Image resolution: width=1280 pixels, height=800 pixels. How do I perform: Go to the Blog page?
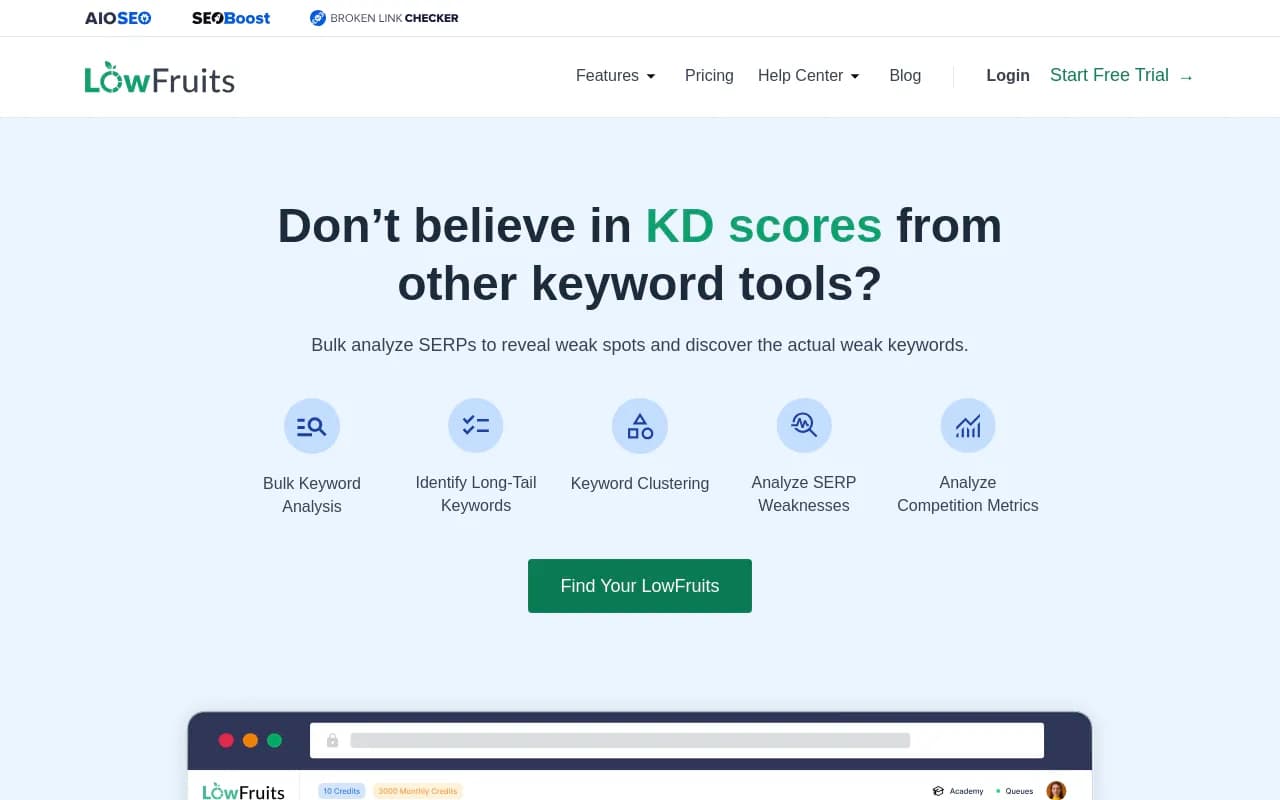pyautogui.click(x=905, y=75)
